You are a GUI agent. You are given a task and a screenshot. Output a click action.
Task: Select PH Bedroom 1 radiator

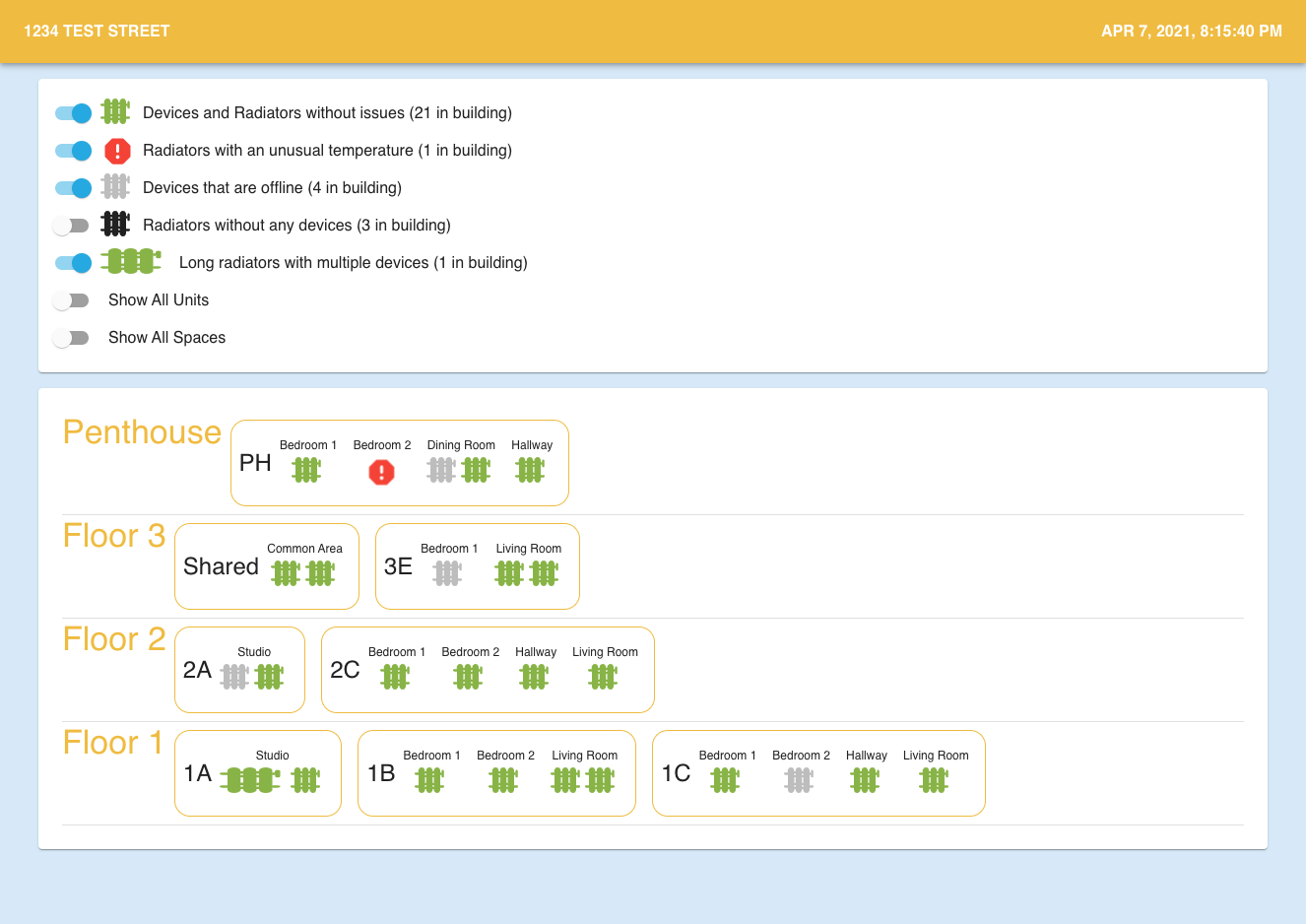pyautogui.click(x=306, y=471)
